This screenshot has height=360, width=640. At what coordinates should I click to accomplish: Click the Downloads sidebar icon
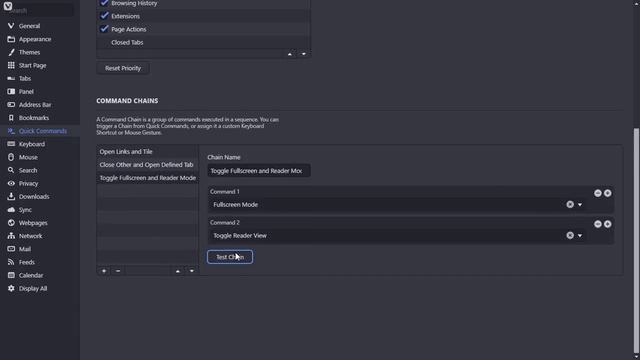click(11, 196)
